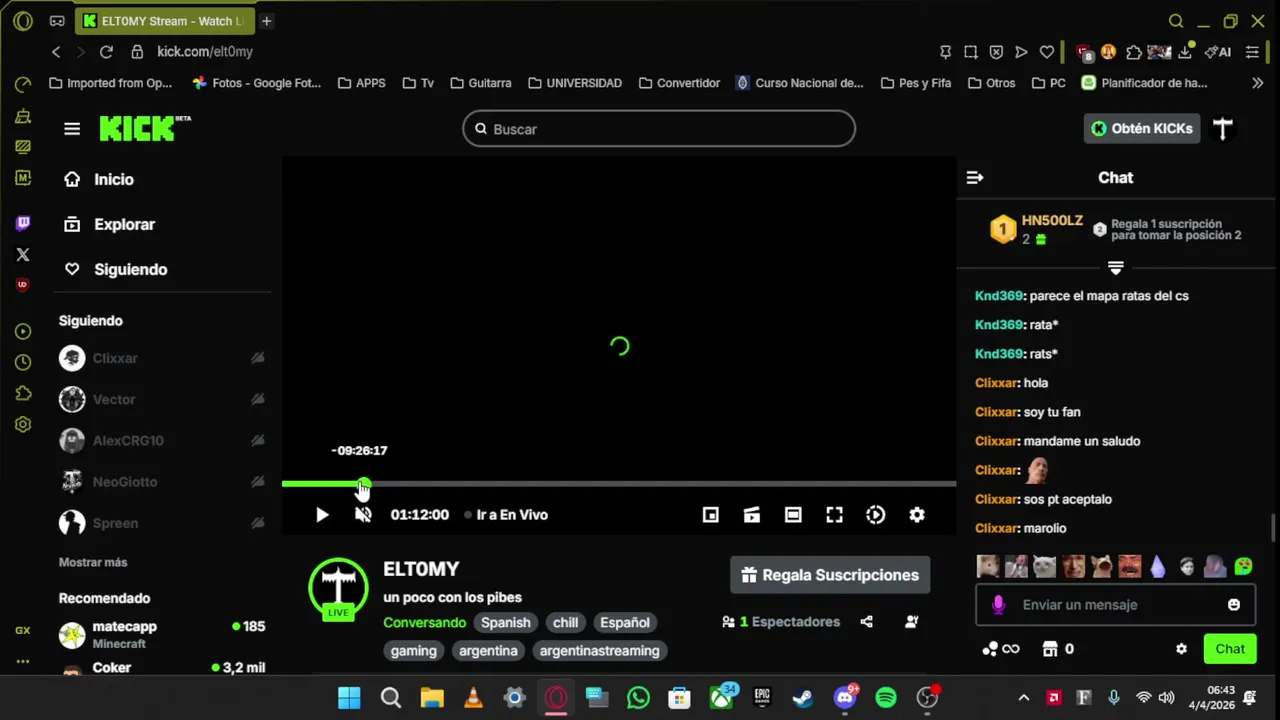
Task: Click the chill tag
Action: [566, 622]
